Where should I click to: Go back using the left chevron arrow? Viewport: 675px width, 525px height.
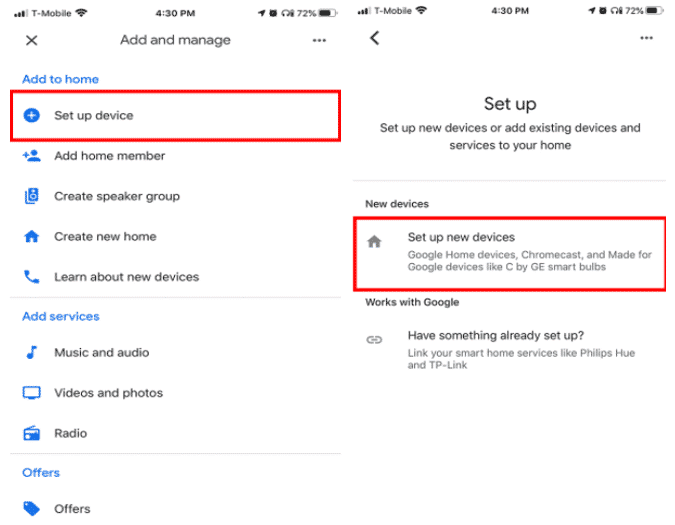point(375,38)
